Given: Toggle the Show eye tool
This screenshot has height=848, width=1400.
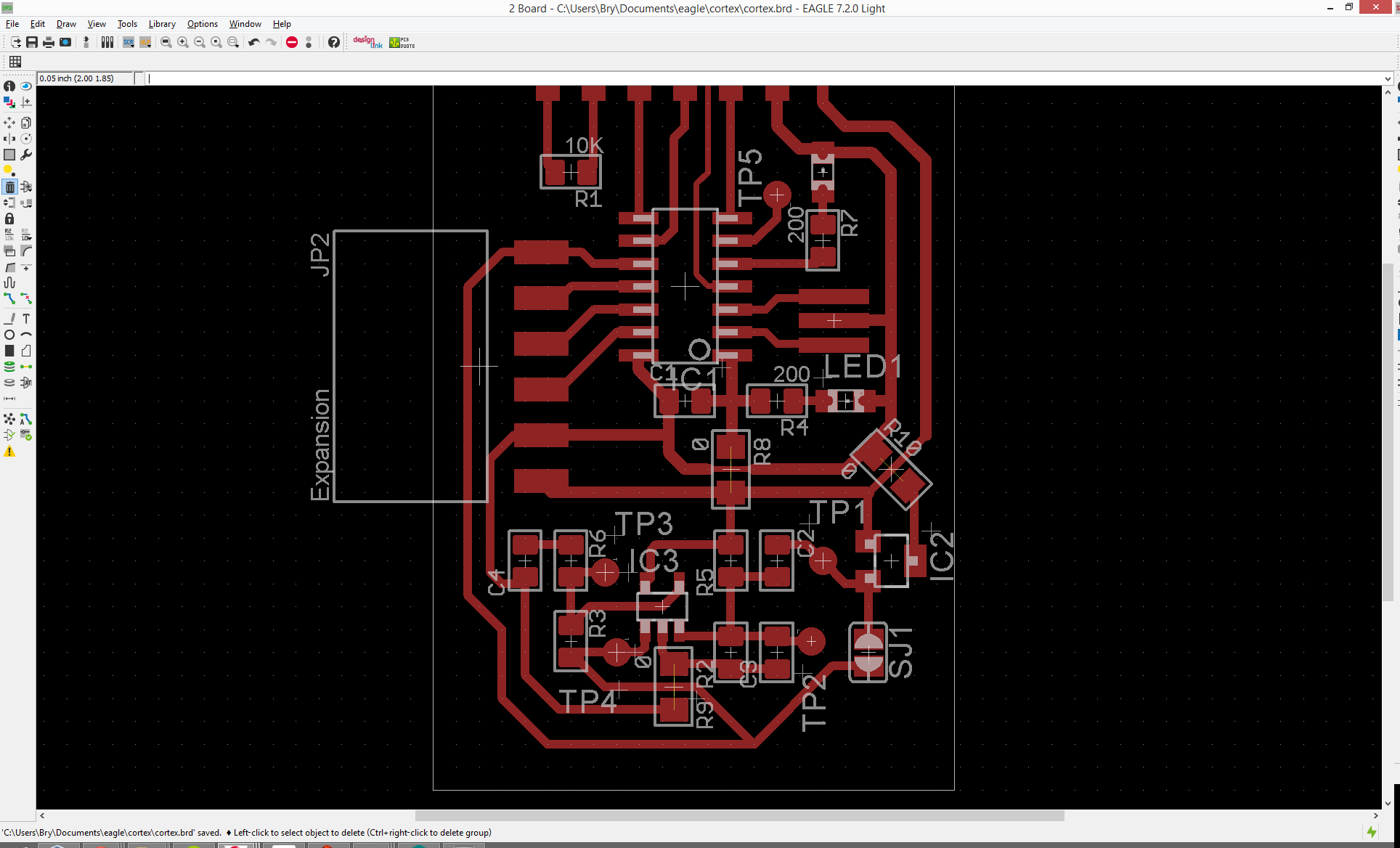Looking at the screenshot, I should pos(26,86).
